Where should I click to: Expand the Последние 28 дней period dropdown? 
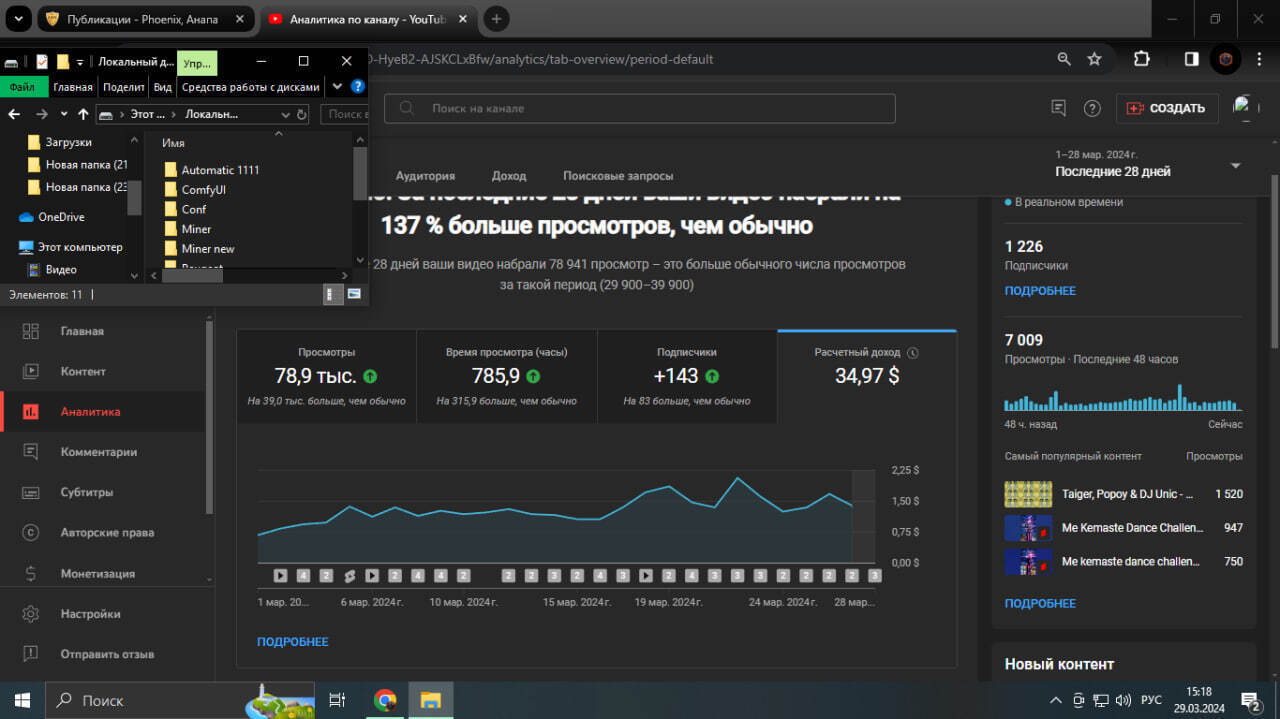[1235, 165]
